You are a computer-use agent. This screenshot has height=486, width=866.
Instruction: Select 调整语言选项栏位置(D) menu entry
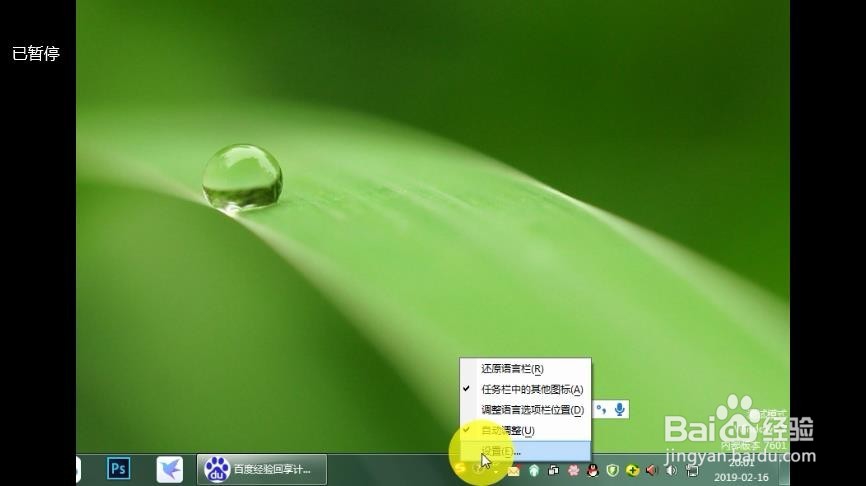525,410
